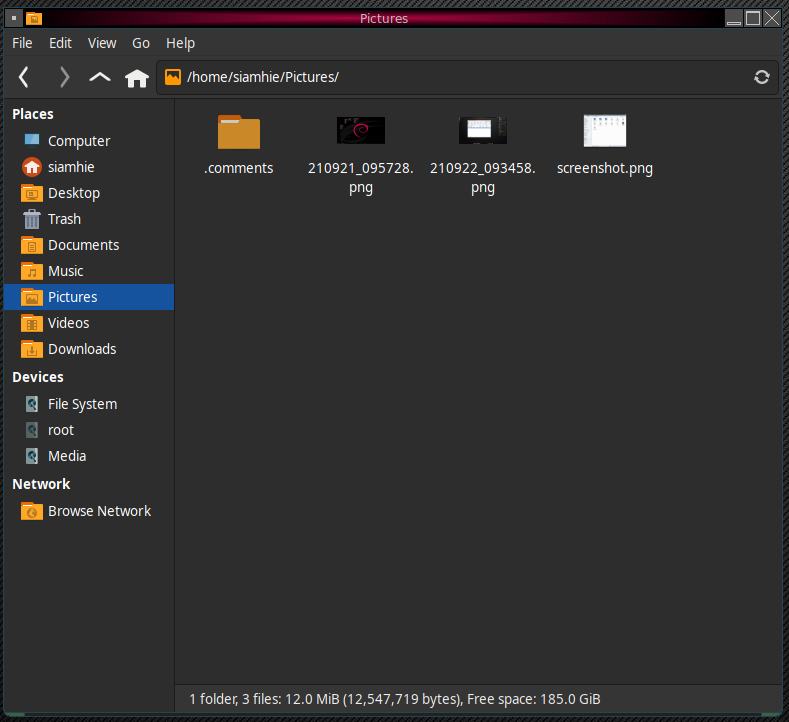Click the Videos folder icon in sidebar

click(x=32, y=323)
